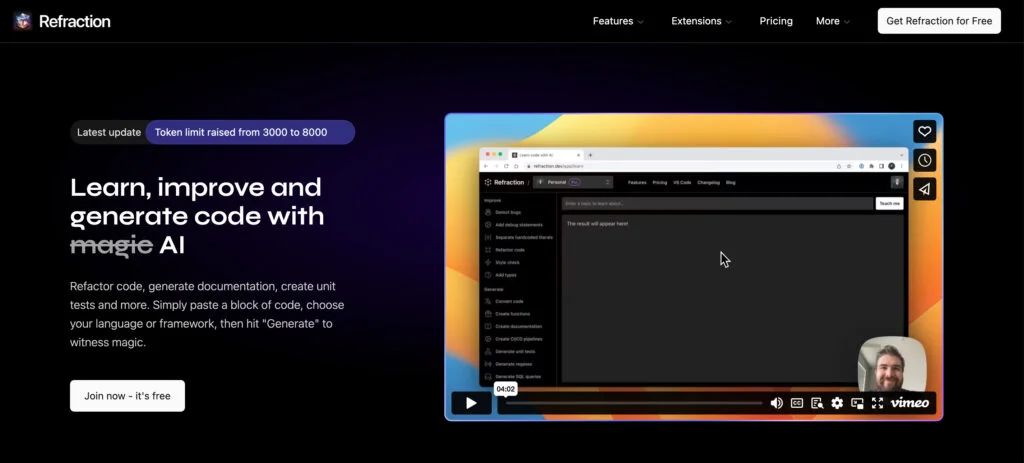Open Vimeo player settings gear
Image resolution: width=1024 pixels, height=463 pixels.
tap(837, 403)
